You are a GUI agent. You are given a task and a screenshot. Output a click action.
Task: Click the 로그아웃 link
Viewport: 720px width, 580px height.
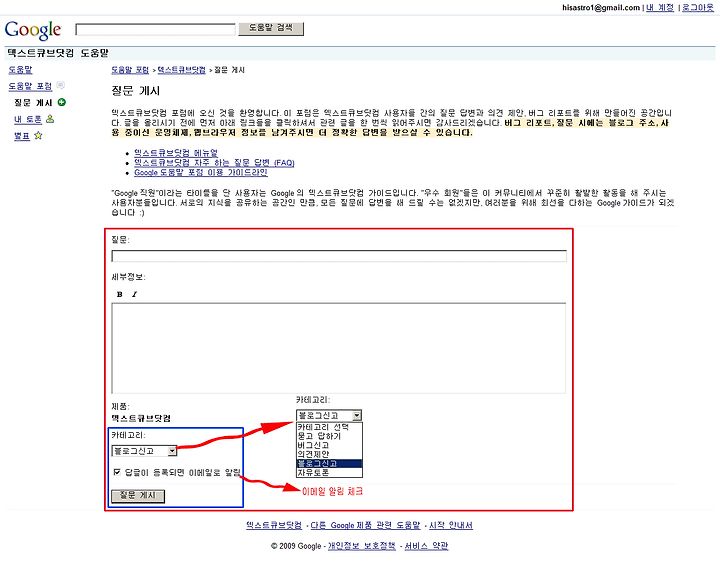[698, 7]
